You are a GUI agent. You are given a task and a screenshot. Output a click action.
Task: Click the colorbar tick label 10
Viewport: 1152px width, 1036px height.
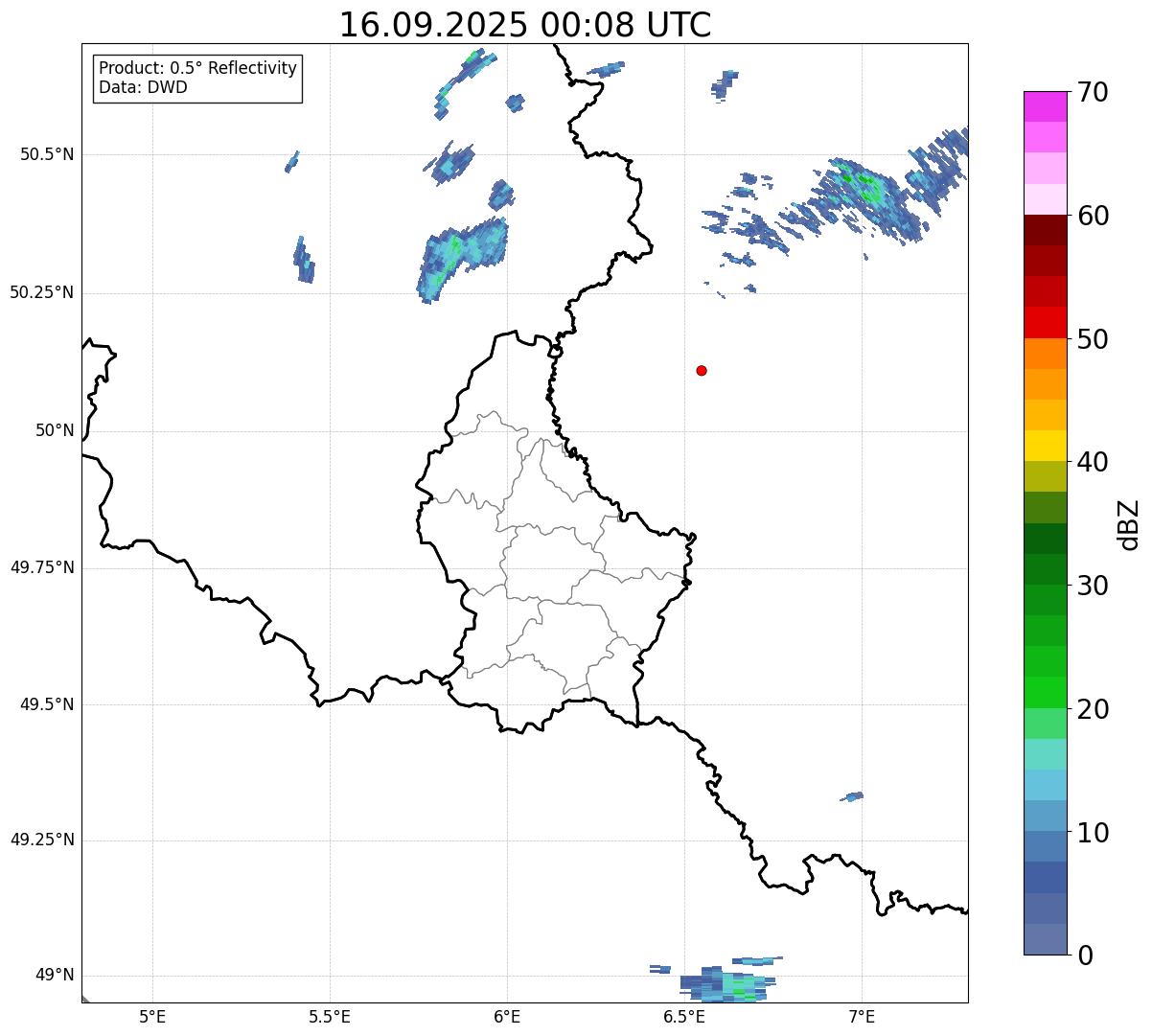click(x=1093, y=832)
